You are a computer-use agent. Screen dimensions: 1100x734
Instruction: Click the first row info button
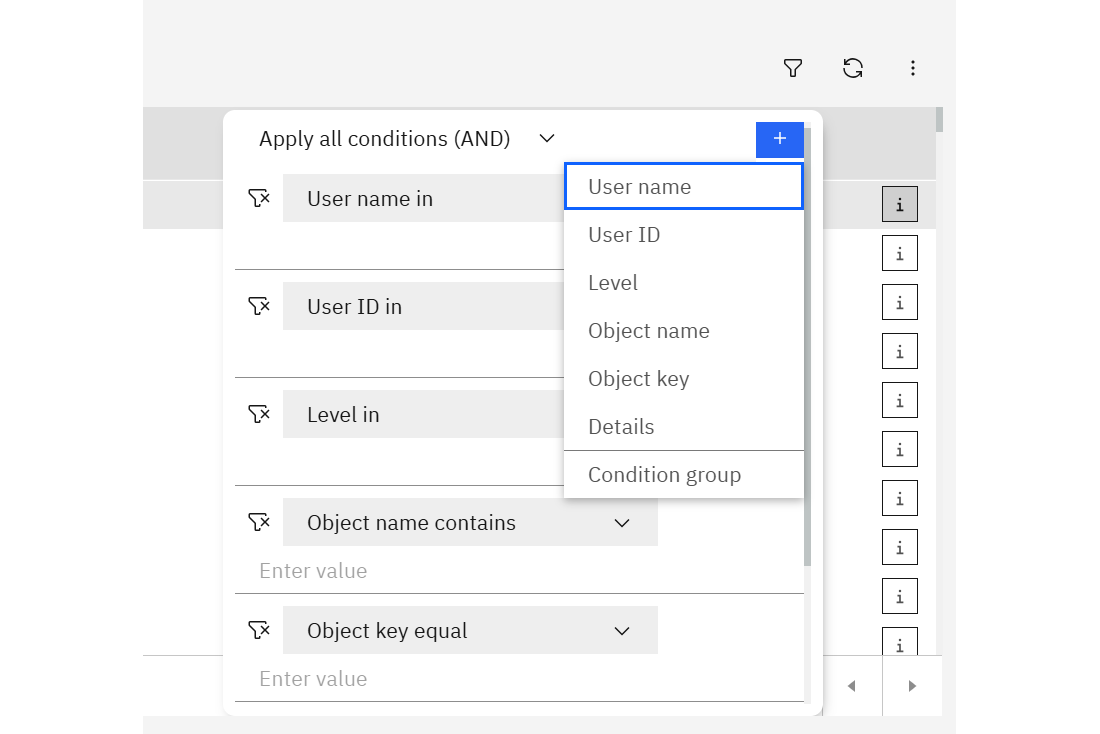(899, 205)
